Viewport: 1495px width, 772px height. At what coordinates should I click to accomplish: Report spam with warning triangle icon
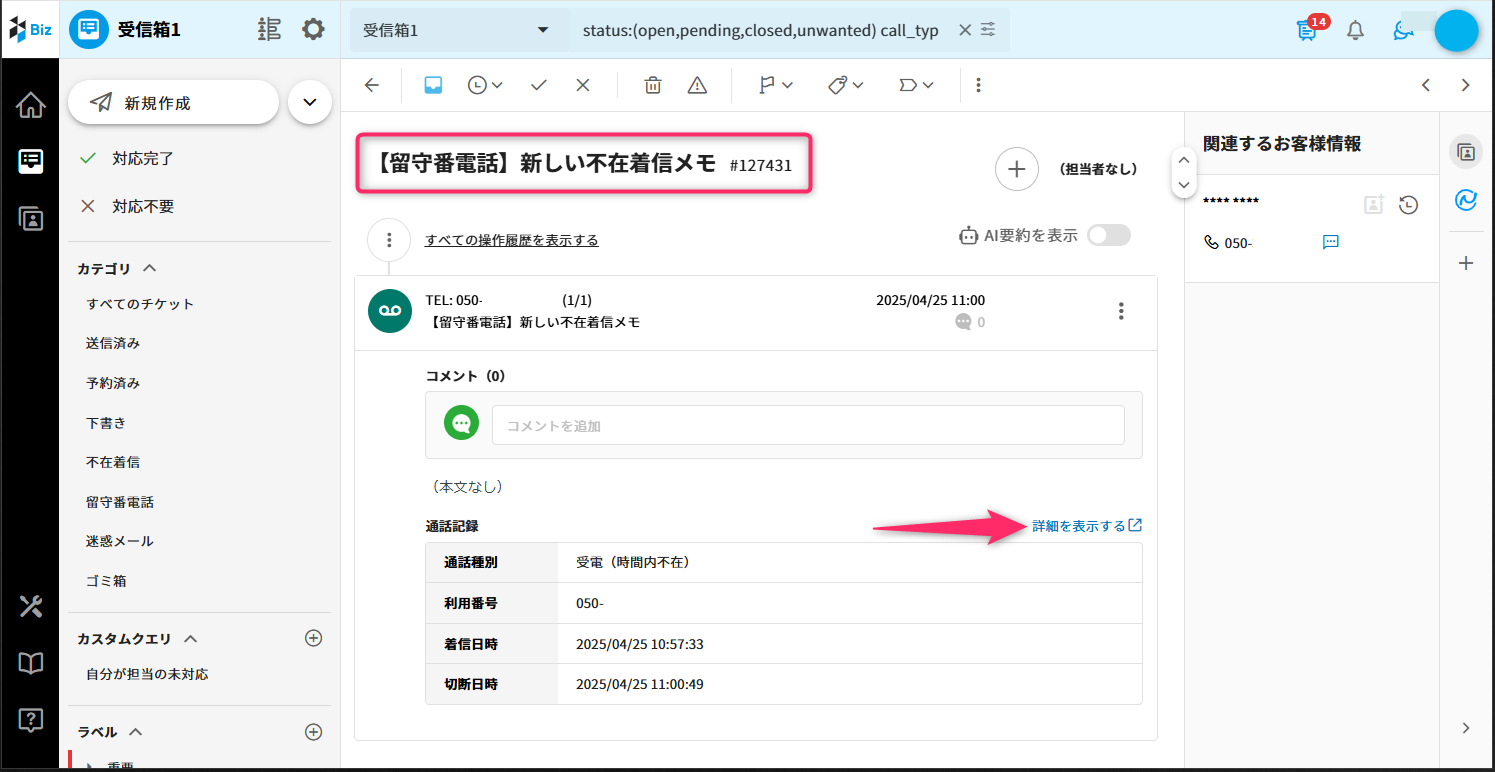coord(697,85)
